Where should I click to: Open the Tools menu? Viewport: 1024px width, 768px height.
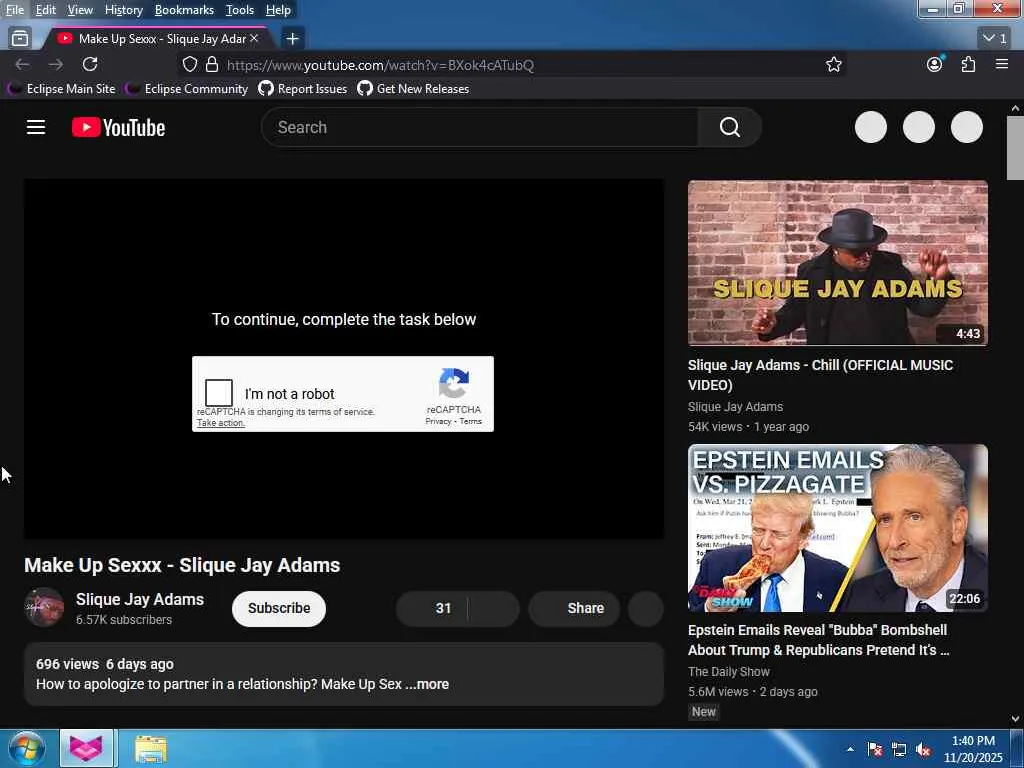[240, 10]
